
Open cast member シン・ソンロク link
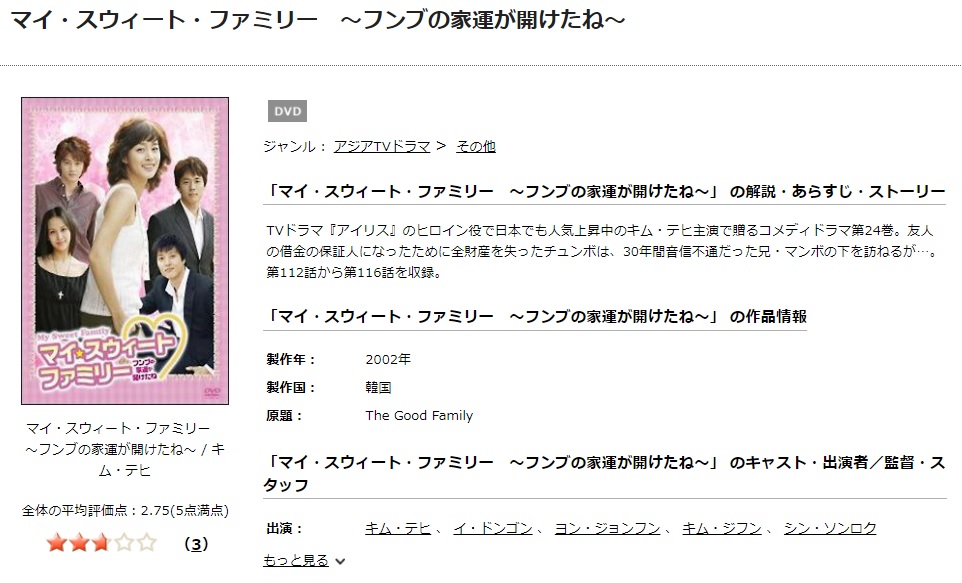[829, 528]
